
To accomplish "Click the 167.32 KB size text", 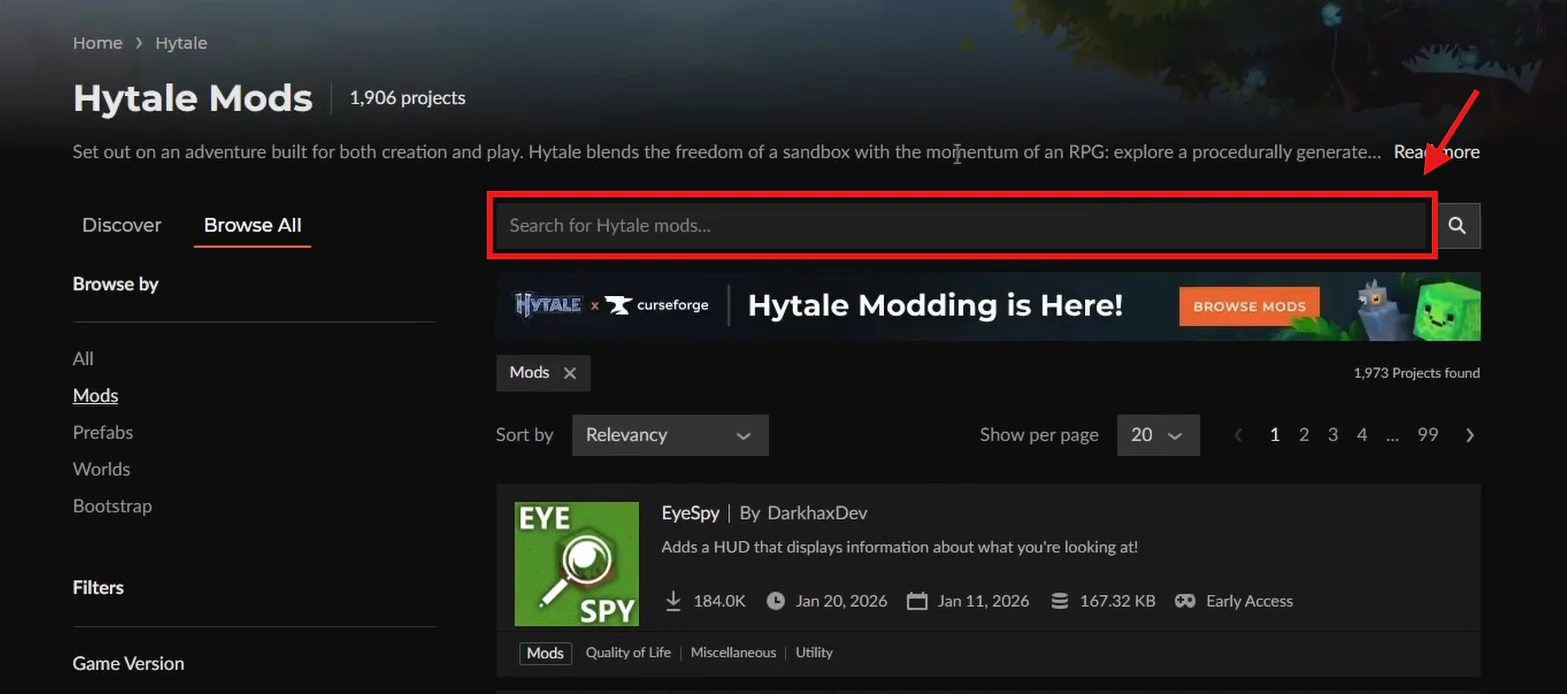I will 1118,601.
